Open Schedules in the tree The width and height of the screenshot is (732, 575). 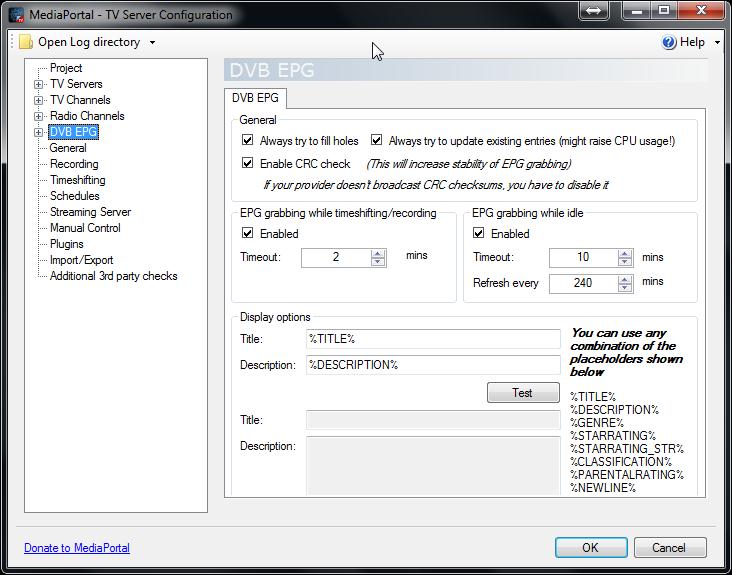[x=75, y=196]
